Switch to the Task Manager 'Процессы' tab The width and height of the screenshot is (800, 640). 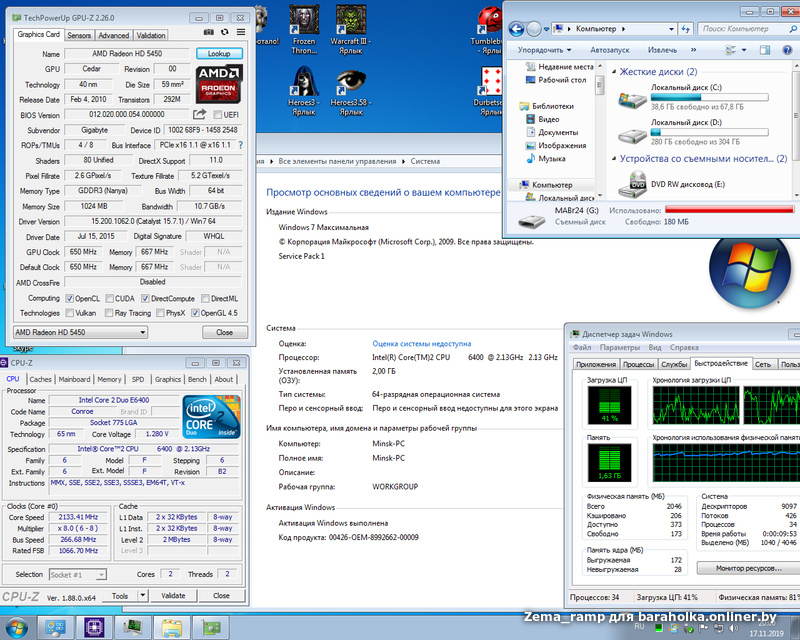(638, 364)
